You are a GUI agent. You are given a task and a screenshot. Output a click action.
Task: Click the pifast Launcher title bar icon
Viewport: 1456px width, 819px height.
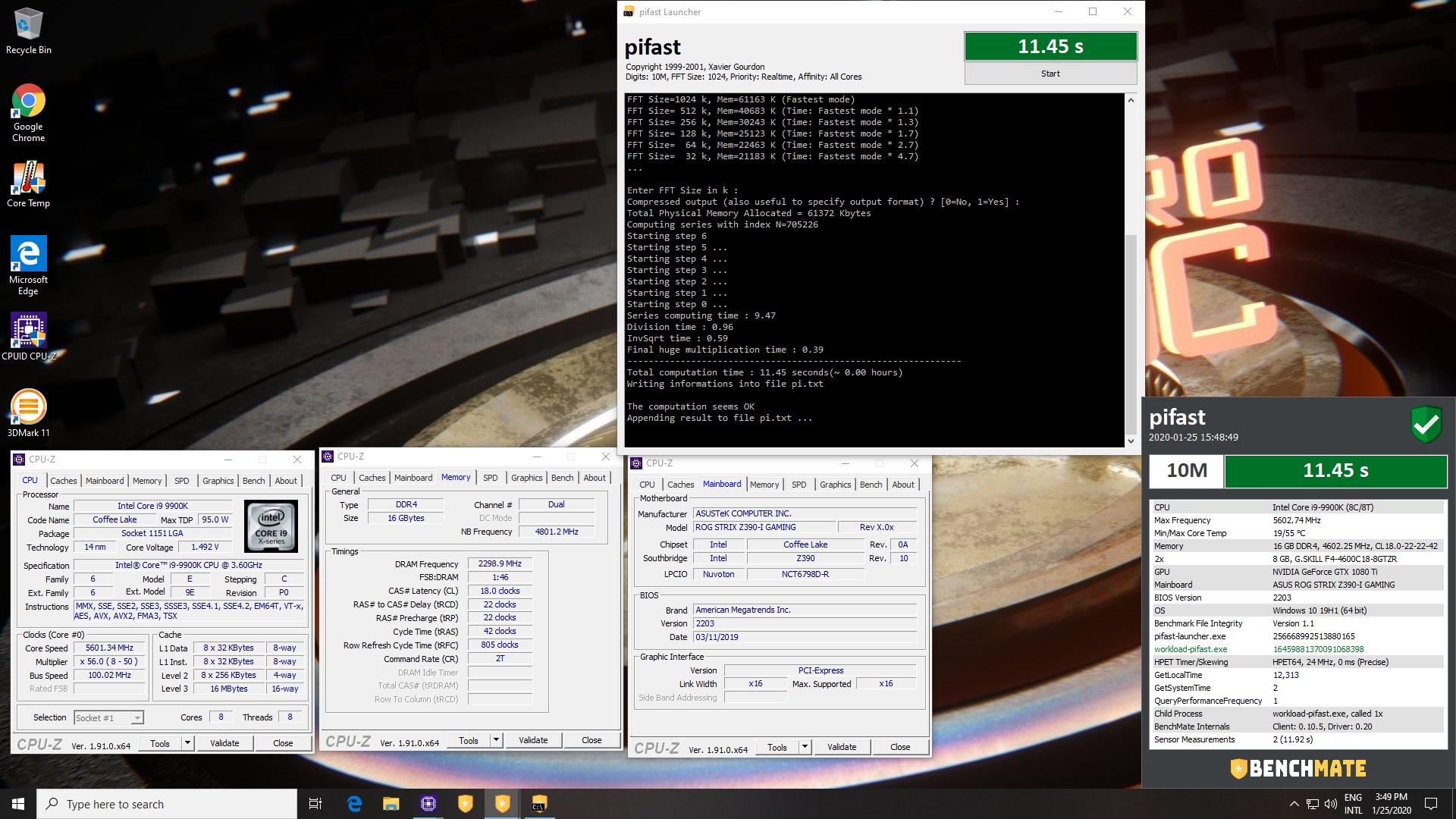point(629,11)
